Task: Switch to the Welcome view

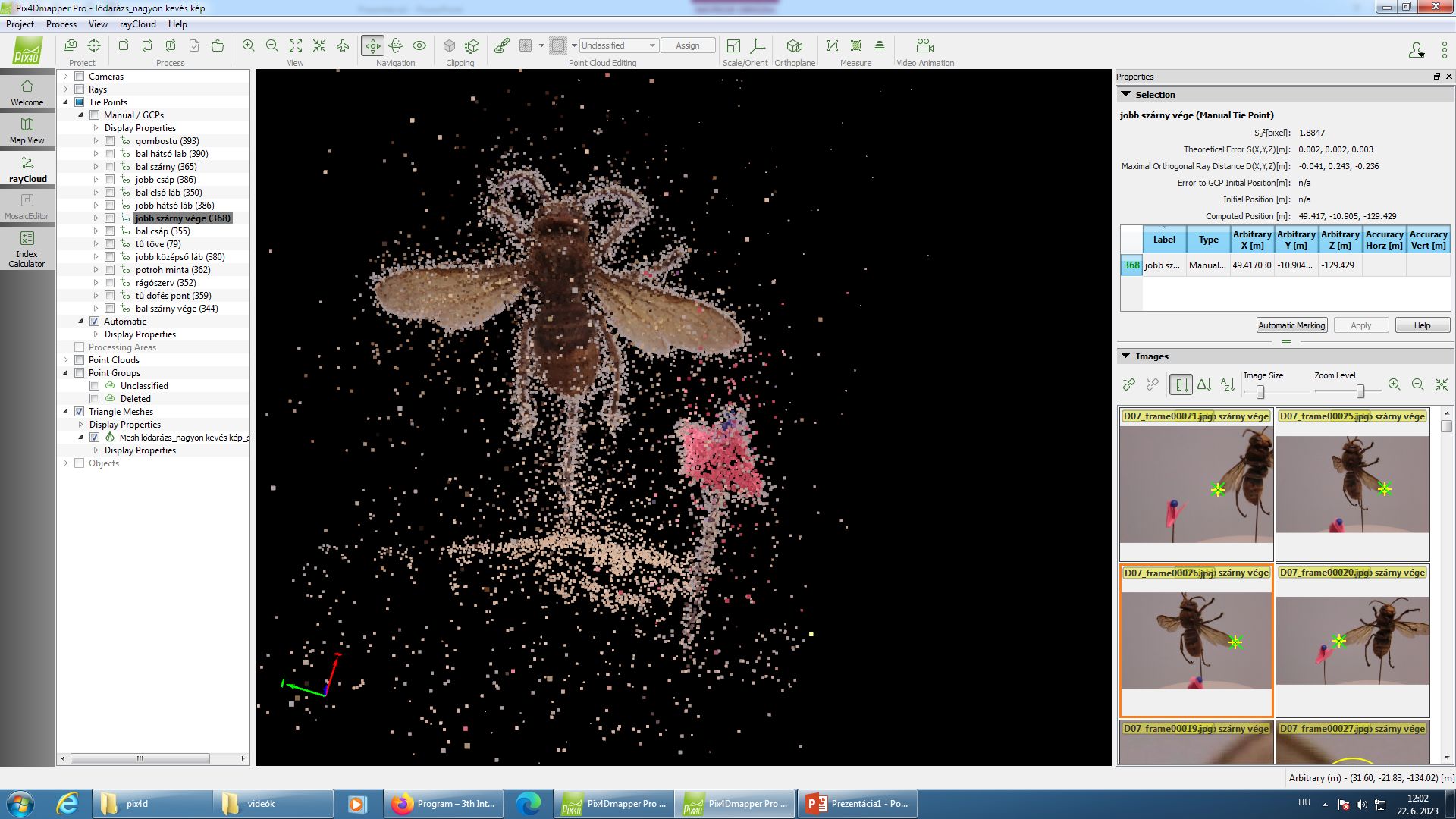Action: (27, 92)
